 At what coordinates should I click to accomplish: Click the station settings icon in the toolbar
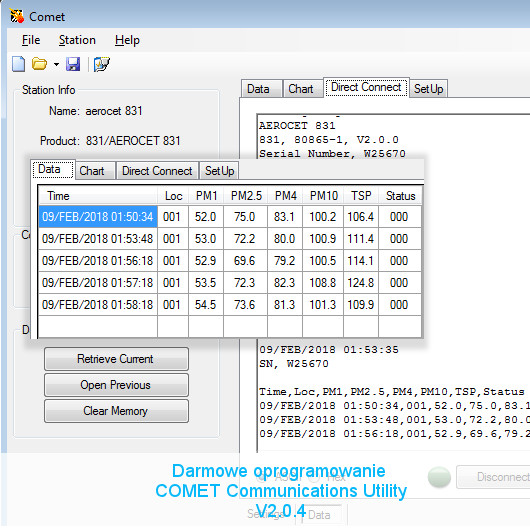coord(101,64)
